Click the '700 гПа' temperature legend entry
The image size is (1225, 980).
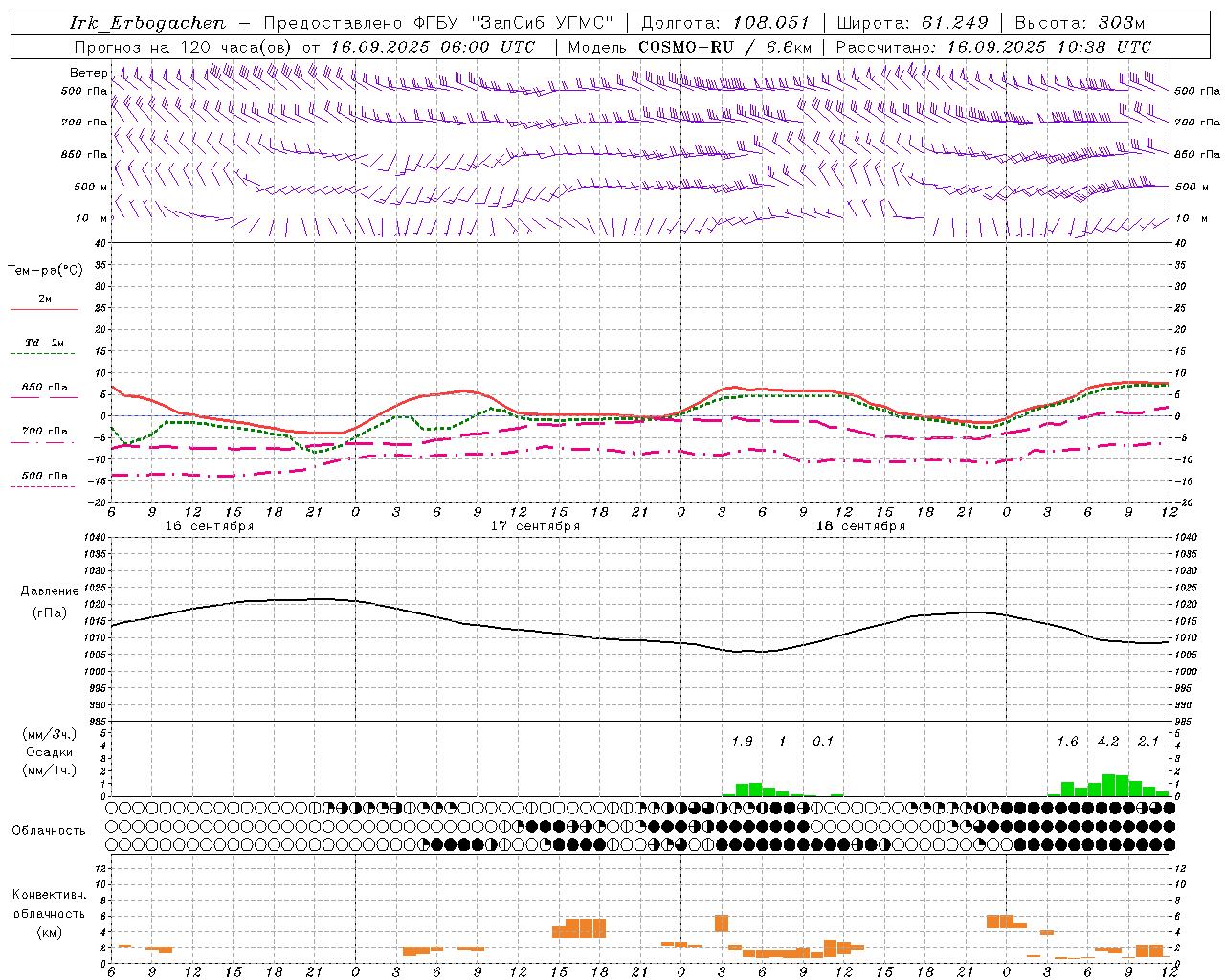tap(45, 431)
